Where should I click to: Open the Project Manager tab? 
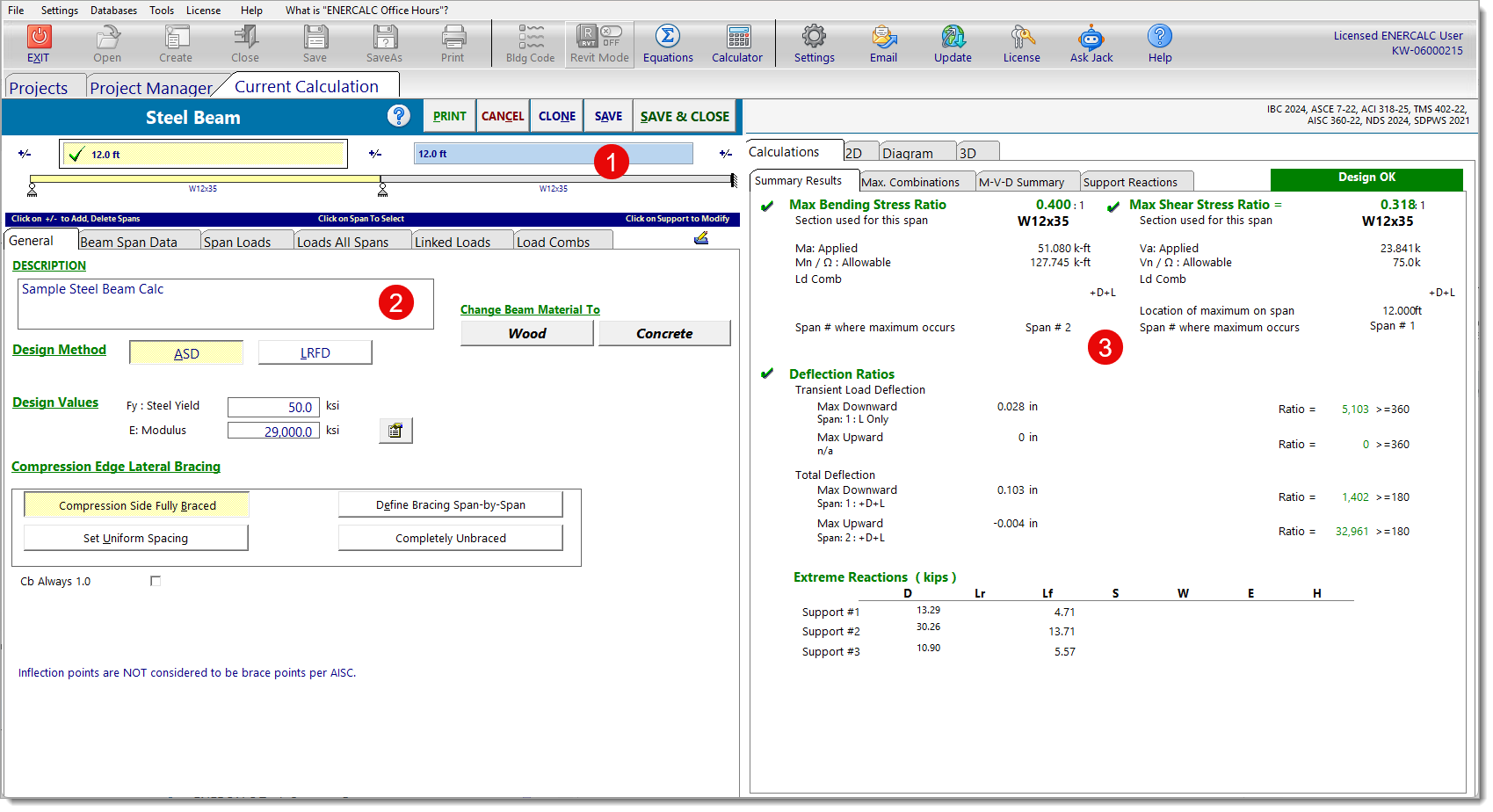(x=151, y=88)
